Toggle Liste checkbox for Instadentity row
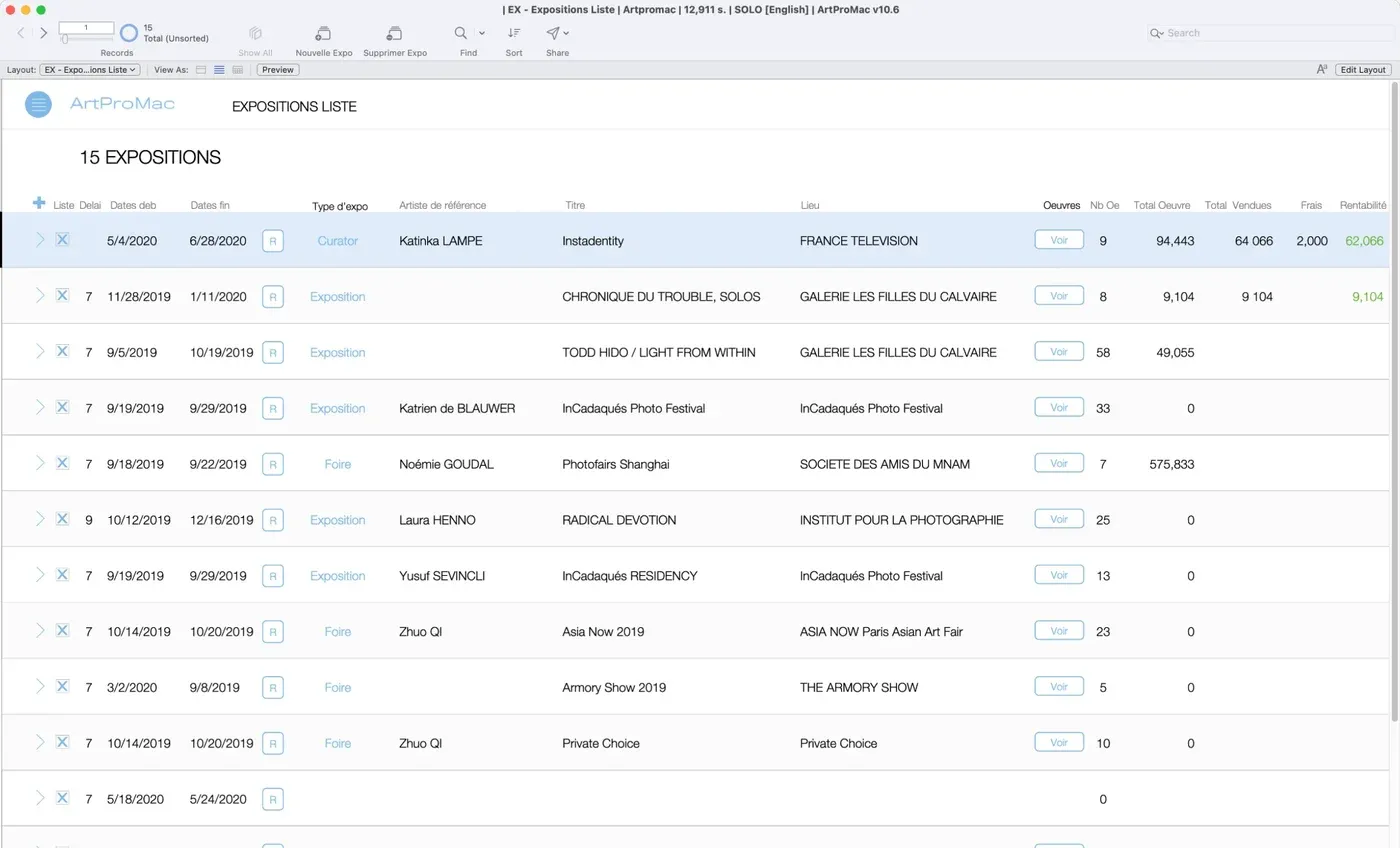Screen dimensions: 1400x848 [x=62, y=239]
